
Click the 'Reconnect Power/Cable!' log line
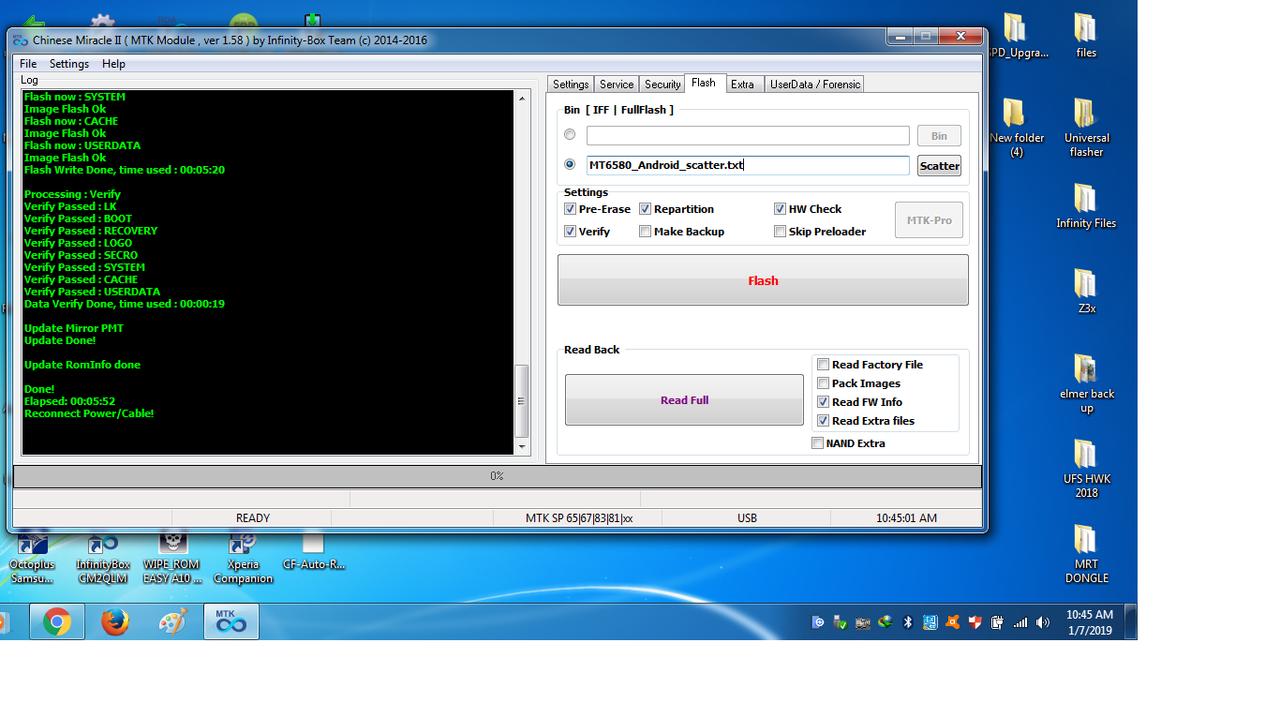point(89,413)
